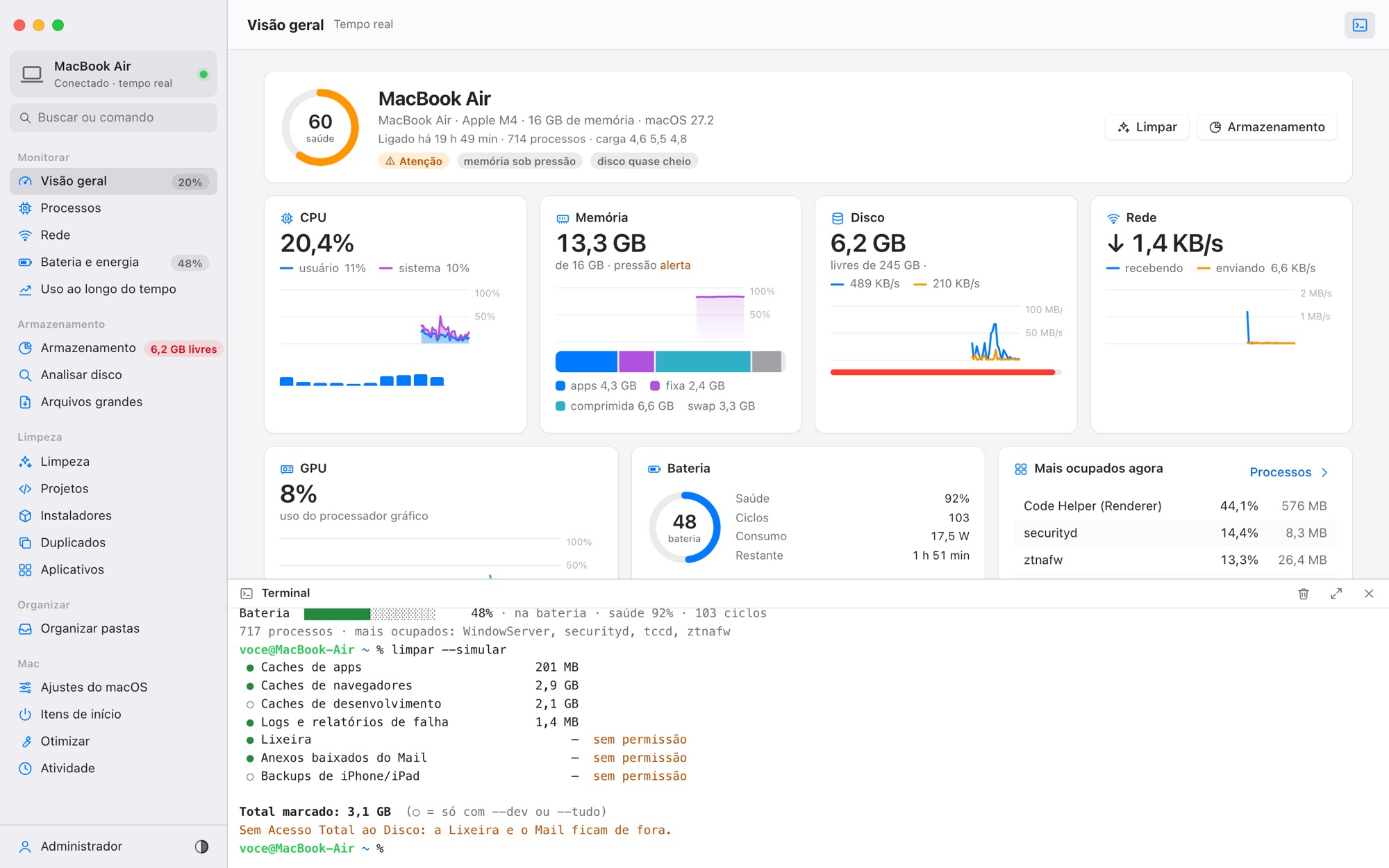Click the Administrador account at bottom
The image size is (1389, 868).
point(81,846)
